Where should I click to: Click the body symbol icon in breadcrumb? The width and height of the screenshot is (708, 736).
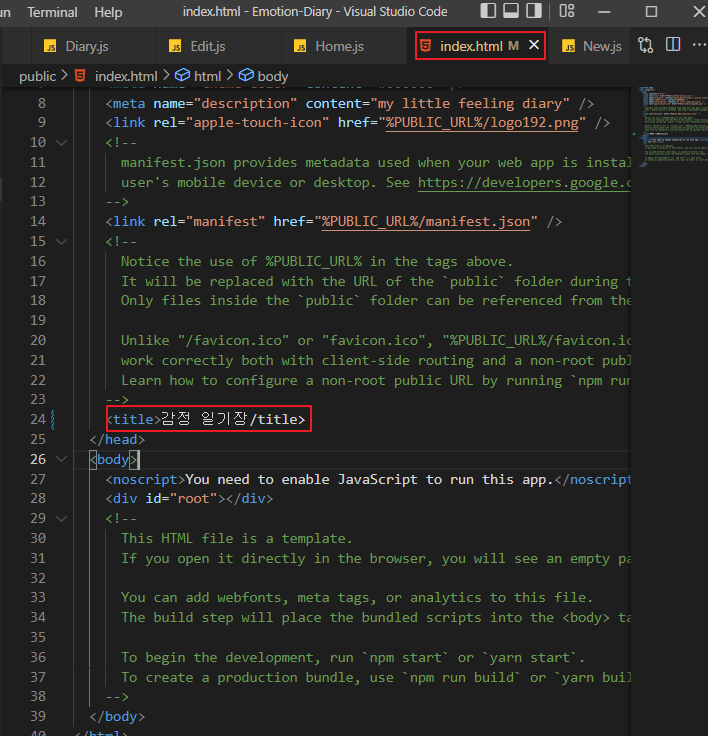[246, 76]
